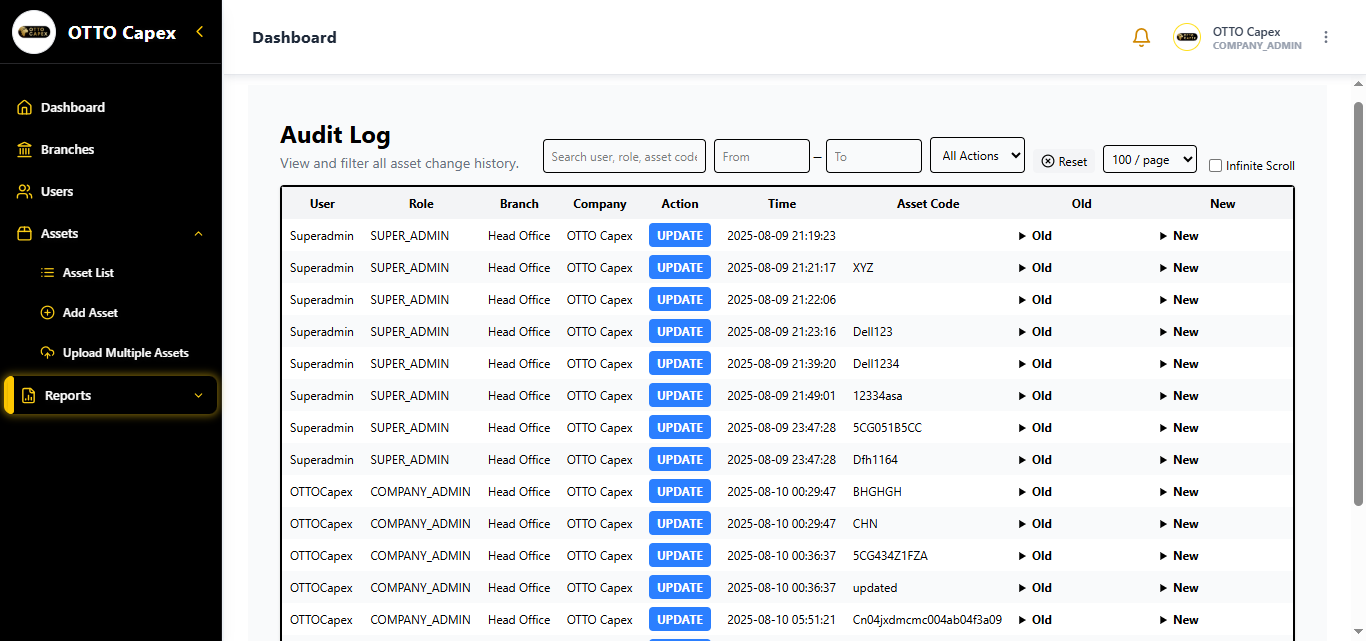Click in the search user, role, asset code box
The height and width of the screenshot is (641, 1366).
click(624, 155)
